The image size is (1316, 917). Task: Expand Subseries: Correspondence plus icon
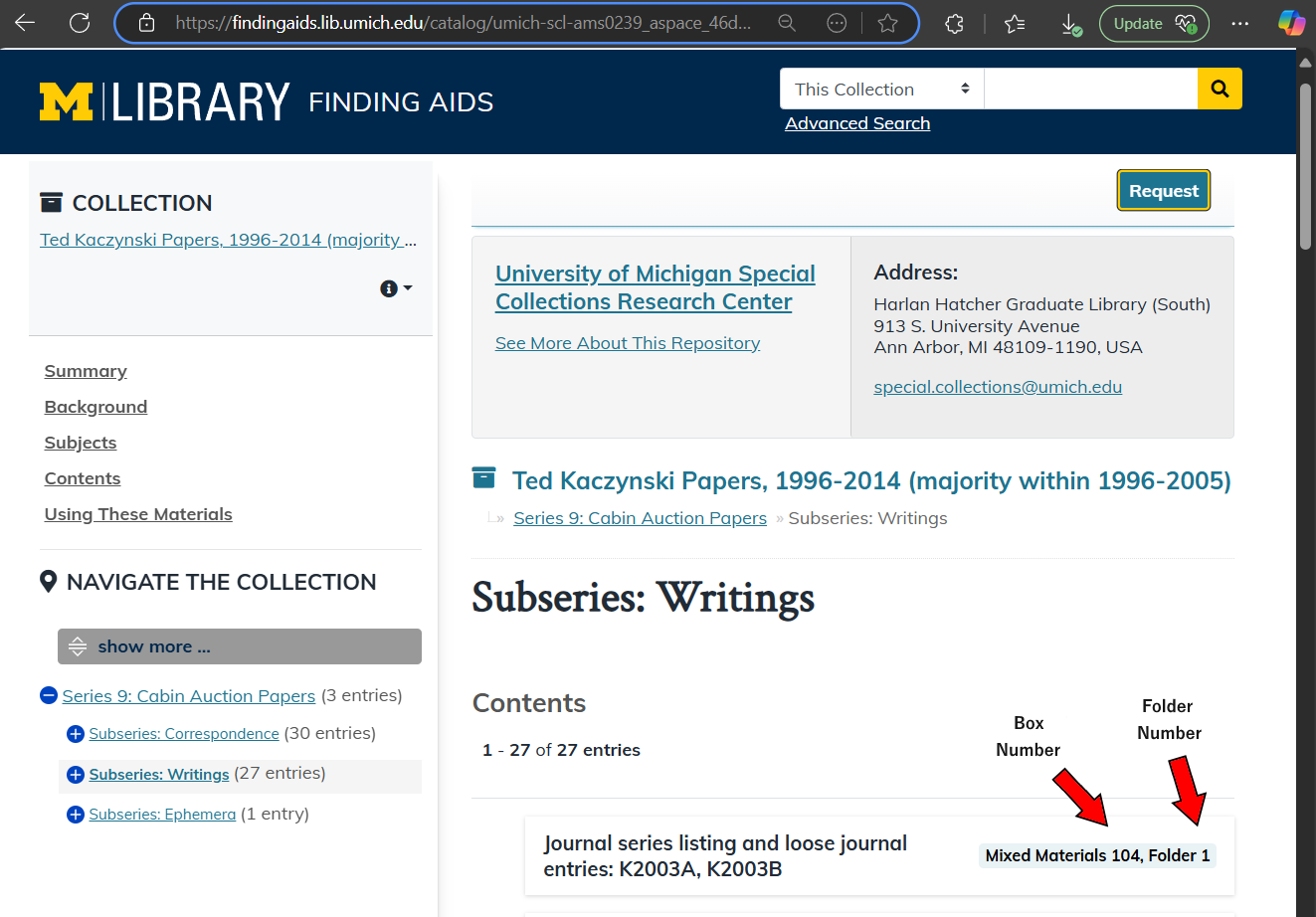75,734
